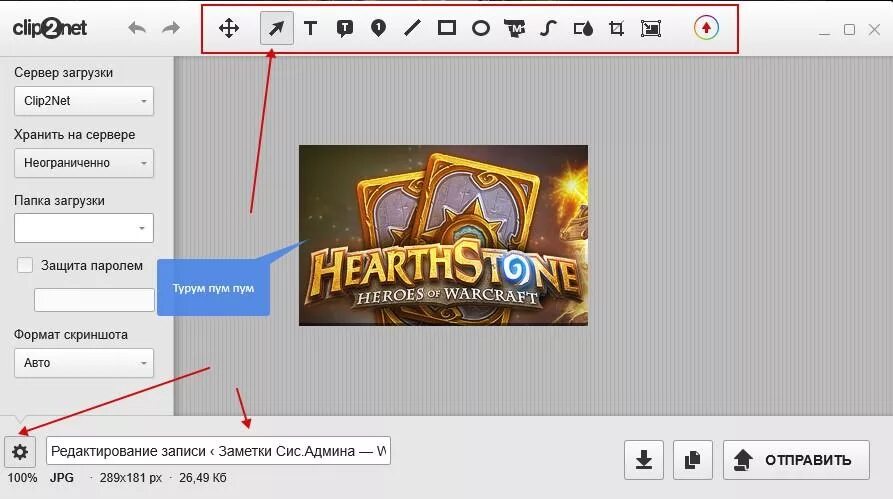Select the Rectangle tool
893x499 pixels.
tap(447, 28)
